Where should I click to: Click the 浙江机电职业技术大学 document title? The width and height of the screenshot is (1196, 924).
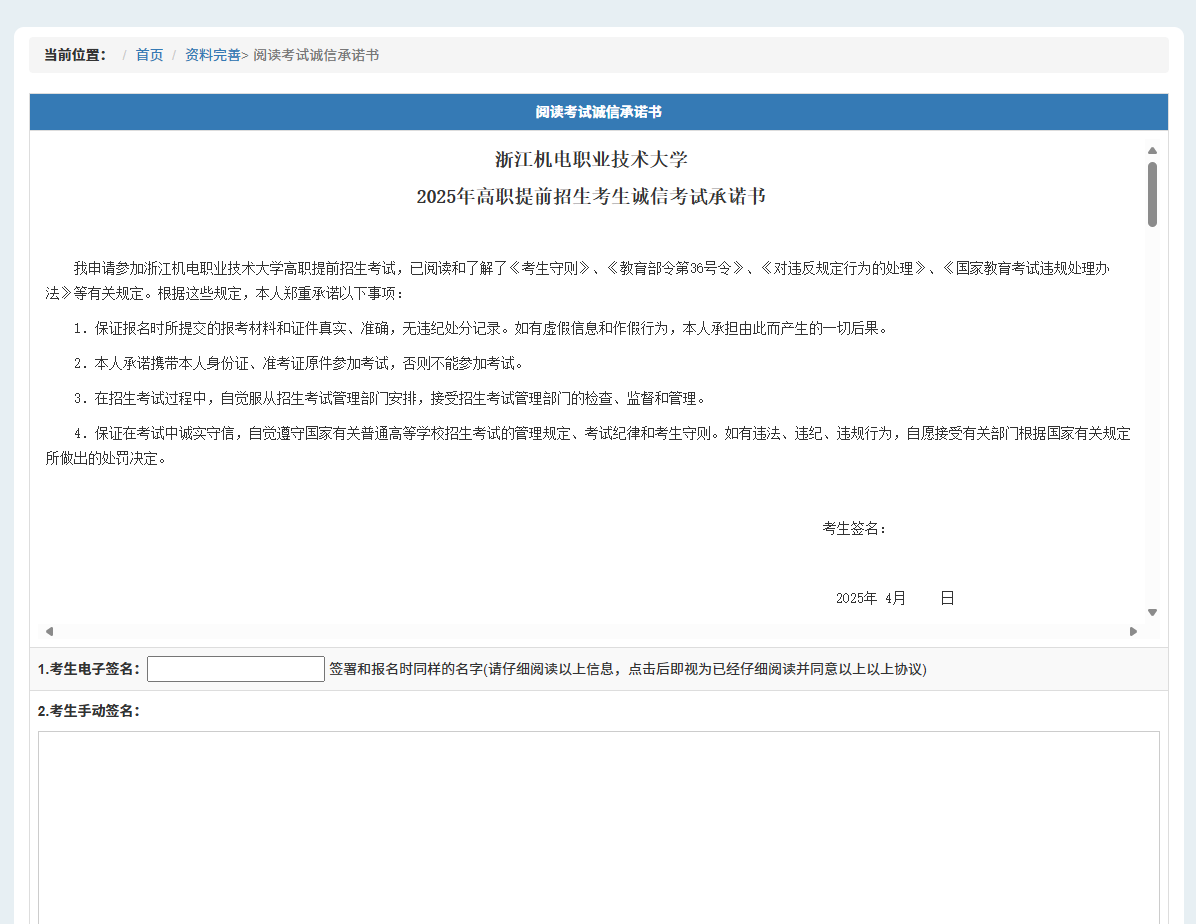pos(591,160)
